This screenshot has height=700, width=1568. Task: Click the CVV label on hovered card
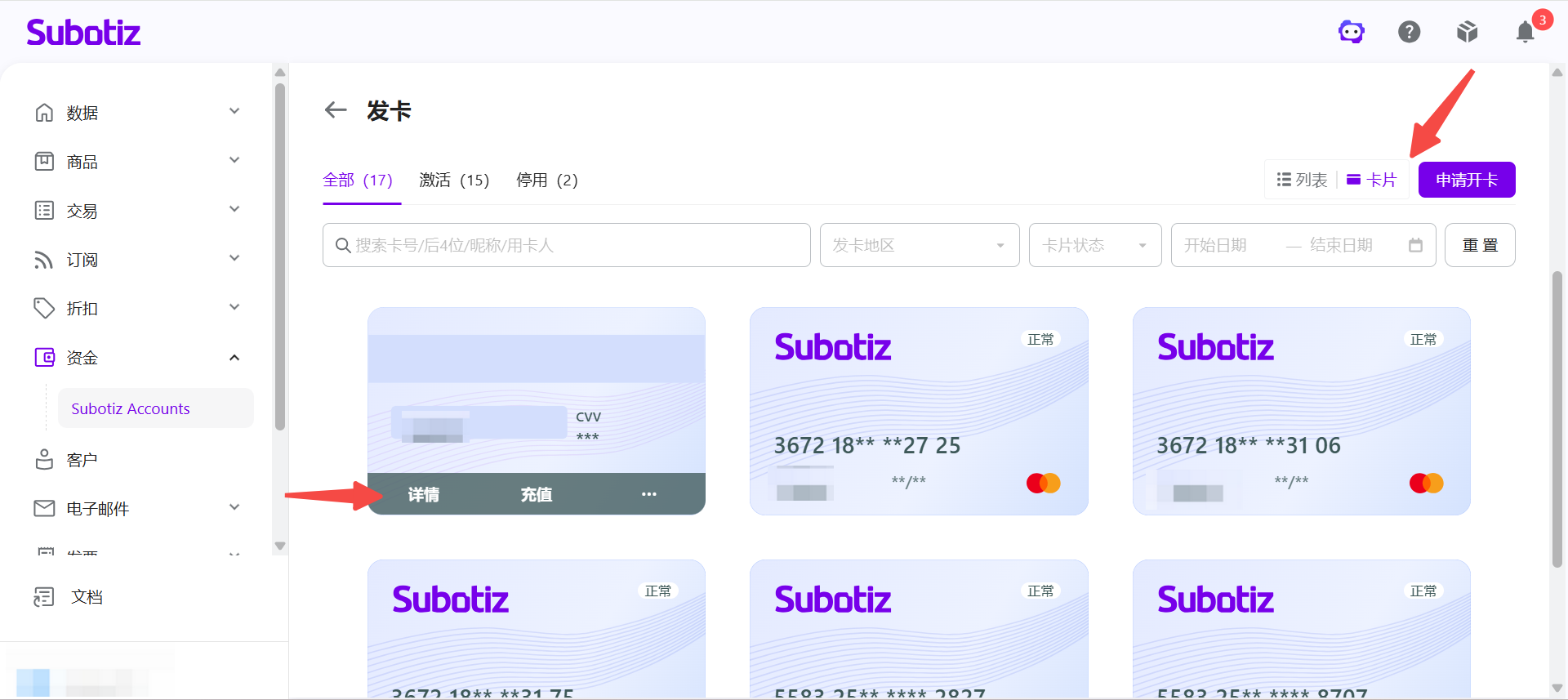tap(588, 417)
